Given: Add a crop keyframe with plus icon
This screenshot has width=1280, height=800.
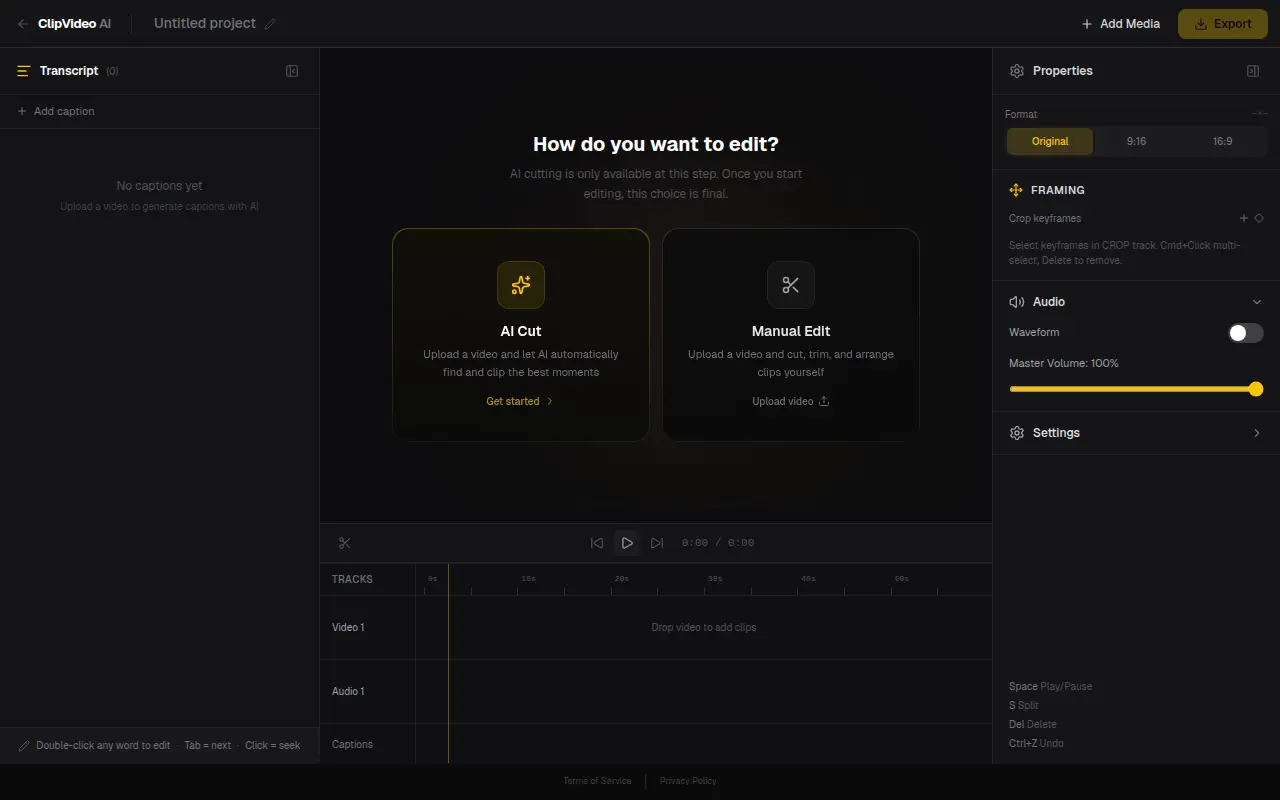Looking at the screenshot, I should (1244, 218).
